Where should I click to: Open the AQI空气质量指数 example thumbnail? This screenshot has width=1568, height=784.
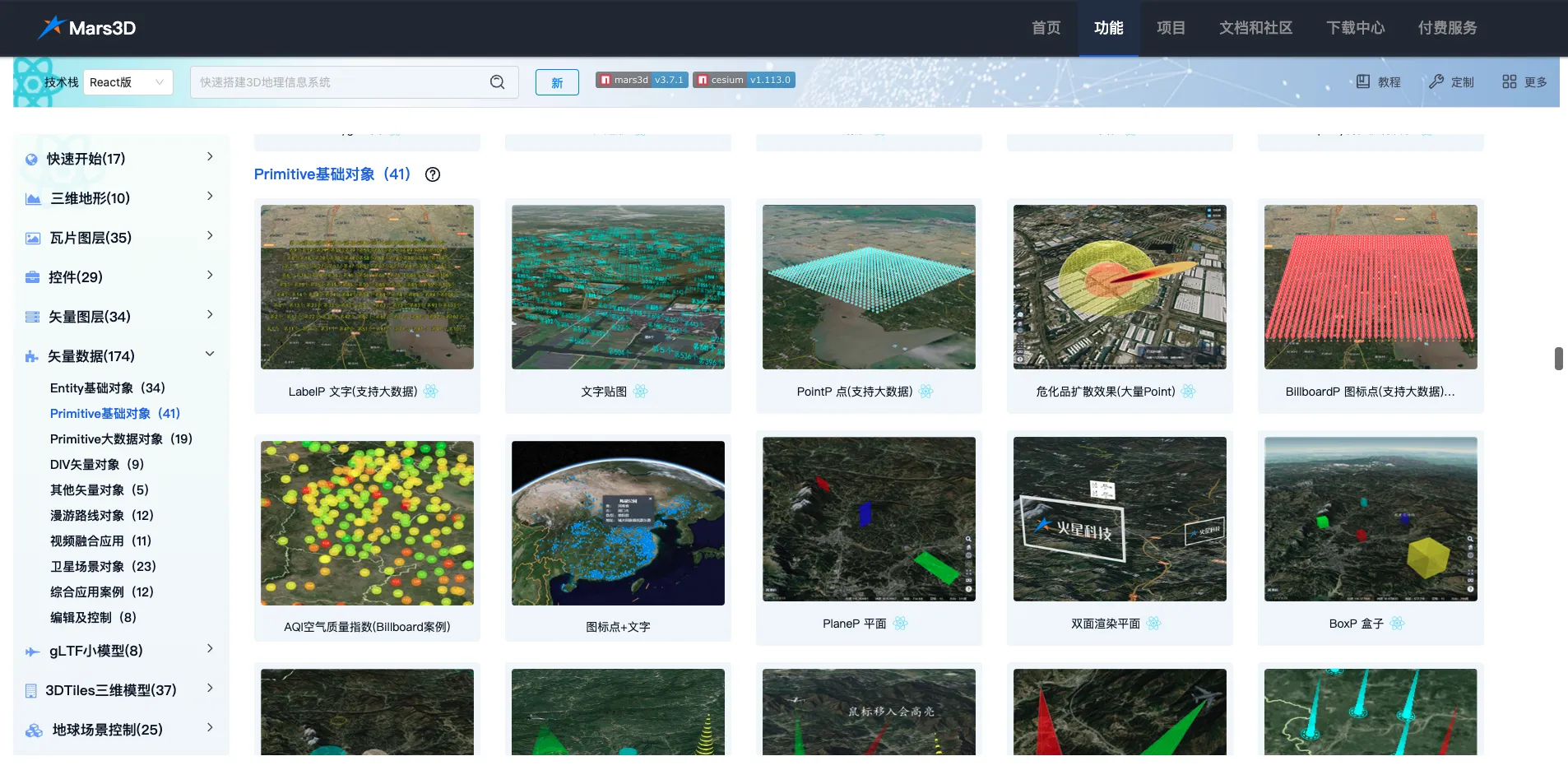click(367, 523)
